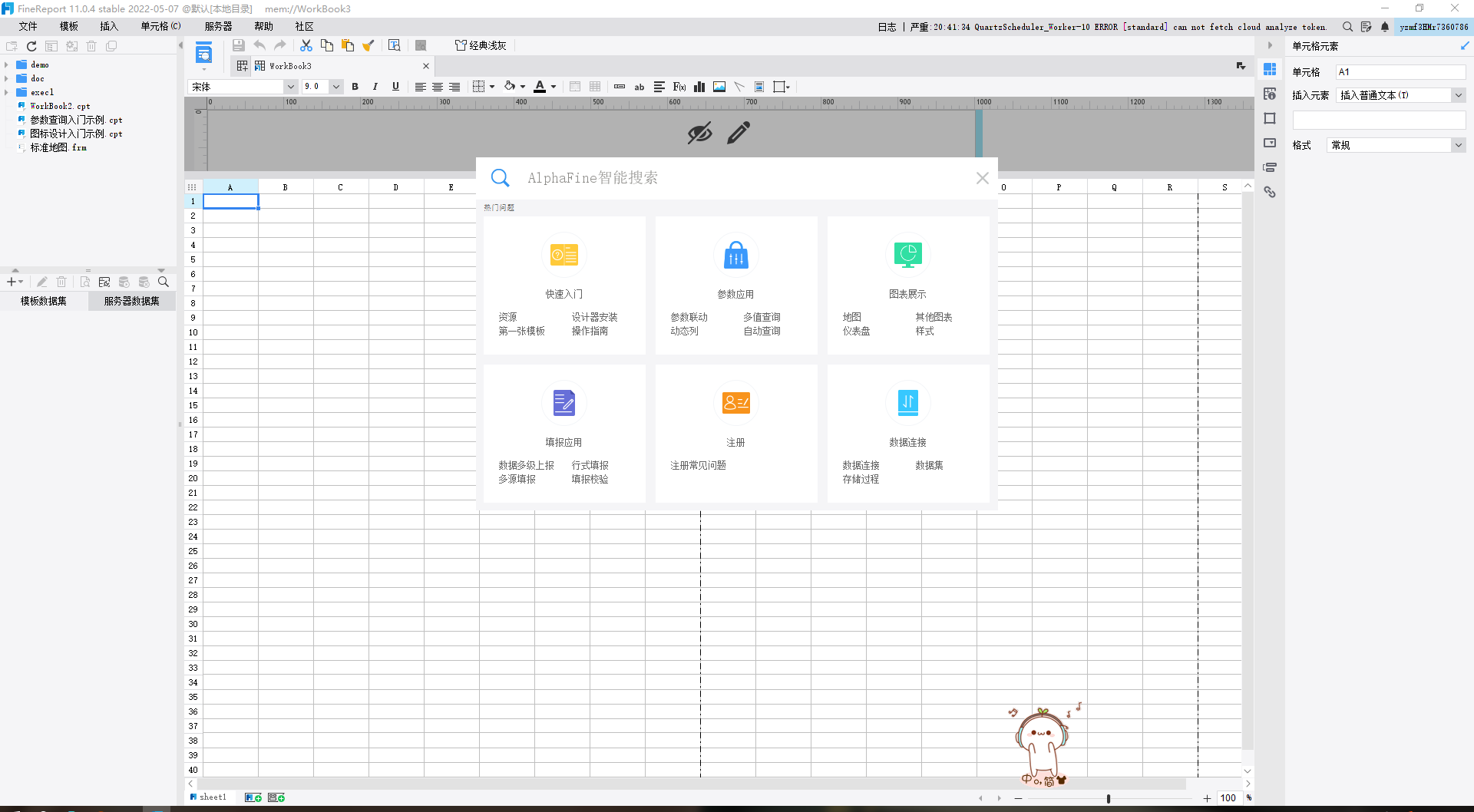The width and height of the screenshot is (1474, 812).
Task: Cut selection with the scissors icon
Action: [x=306, y=45]
